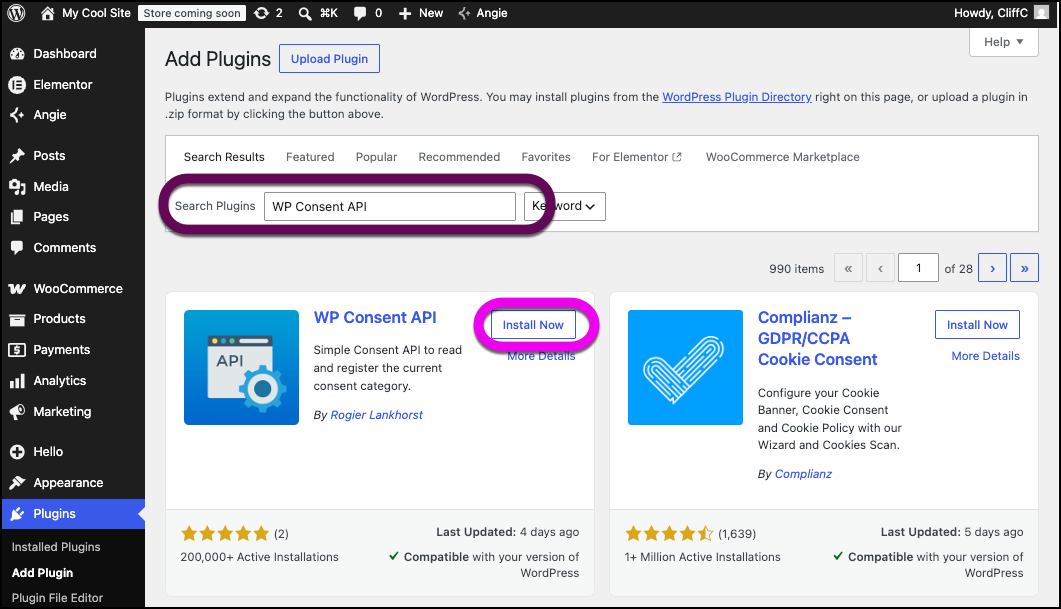The width and height of the screenshot is (1061, 609).
Task: Click the Plugins plug icon in sidebar
Action: click(x=18, y=514)
